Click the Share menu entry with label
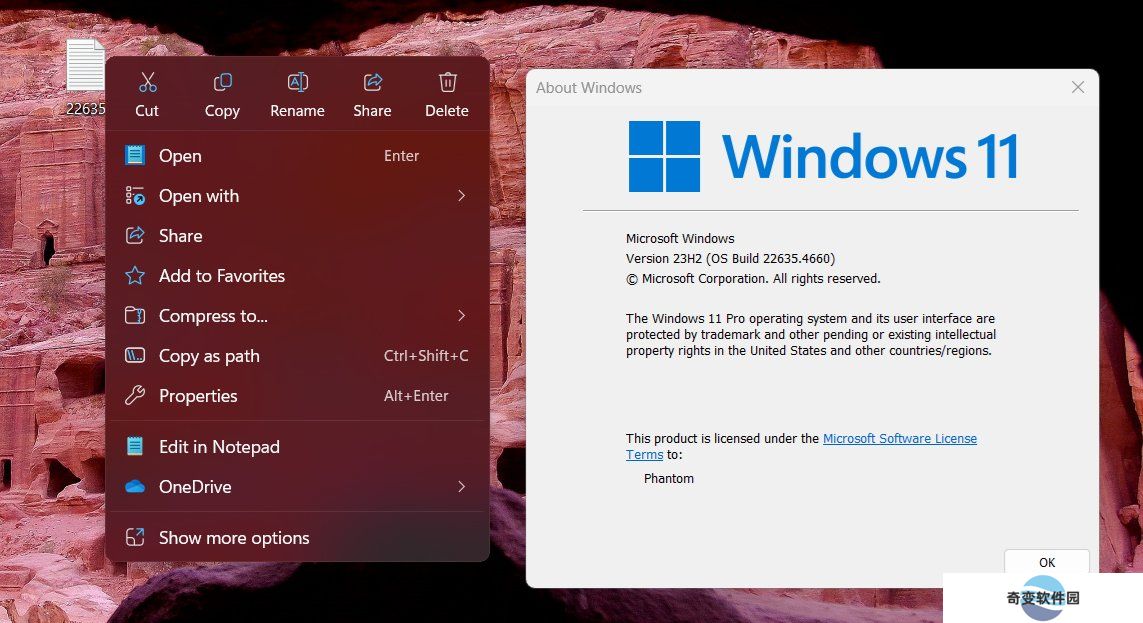This screenshot has height=623, width=1143. [297, 235]
